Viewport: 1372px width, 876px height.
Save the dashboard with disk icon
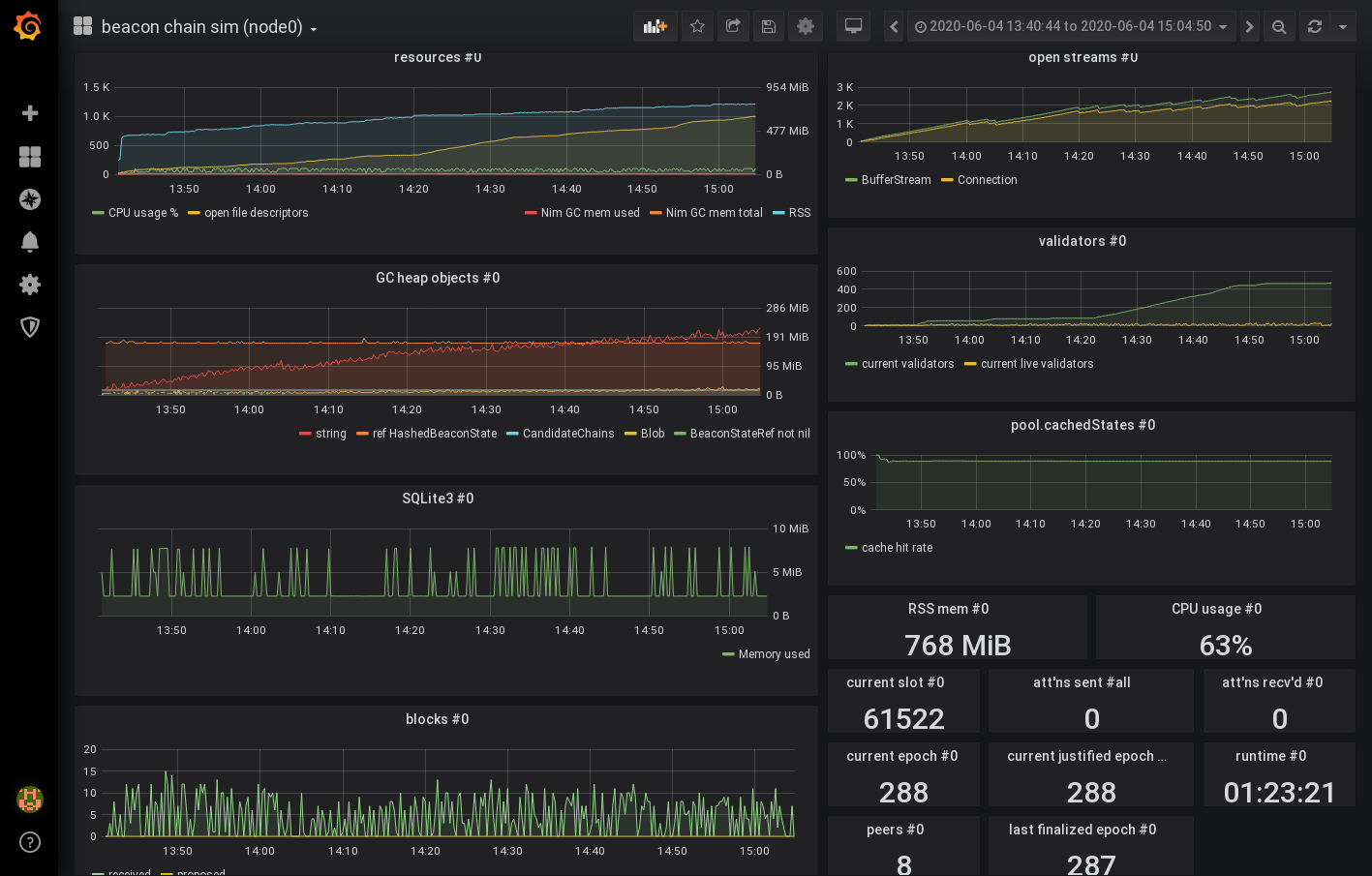769,26
